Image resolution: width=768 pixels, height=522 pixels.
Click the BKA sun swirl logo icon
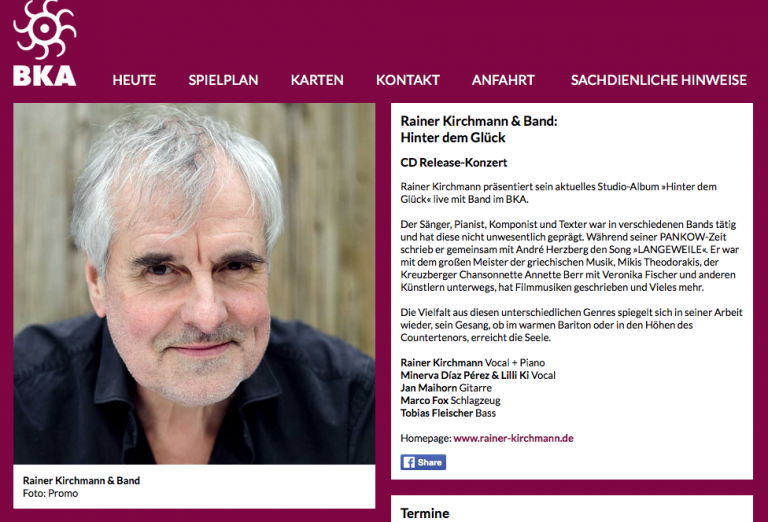45,29
